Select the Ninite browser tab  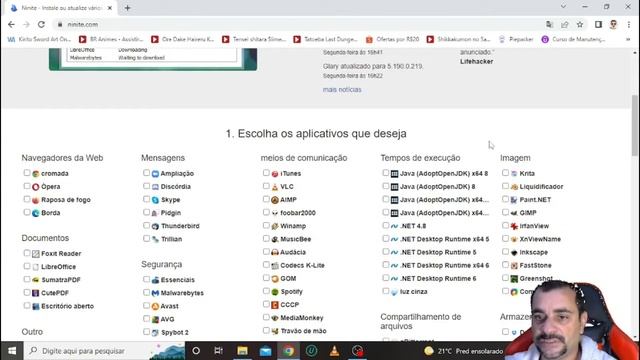(x=61, y=8)
